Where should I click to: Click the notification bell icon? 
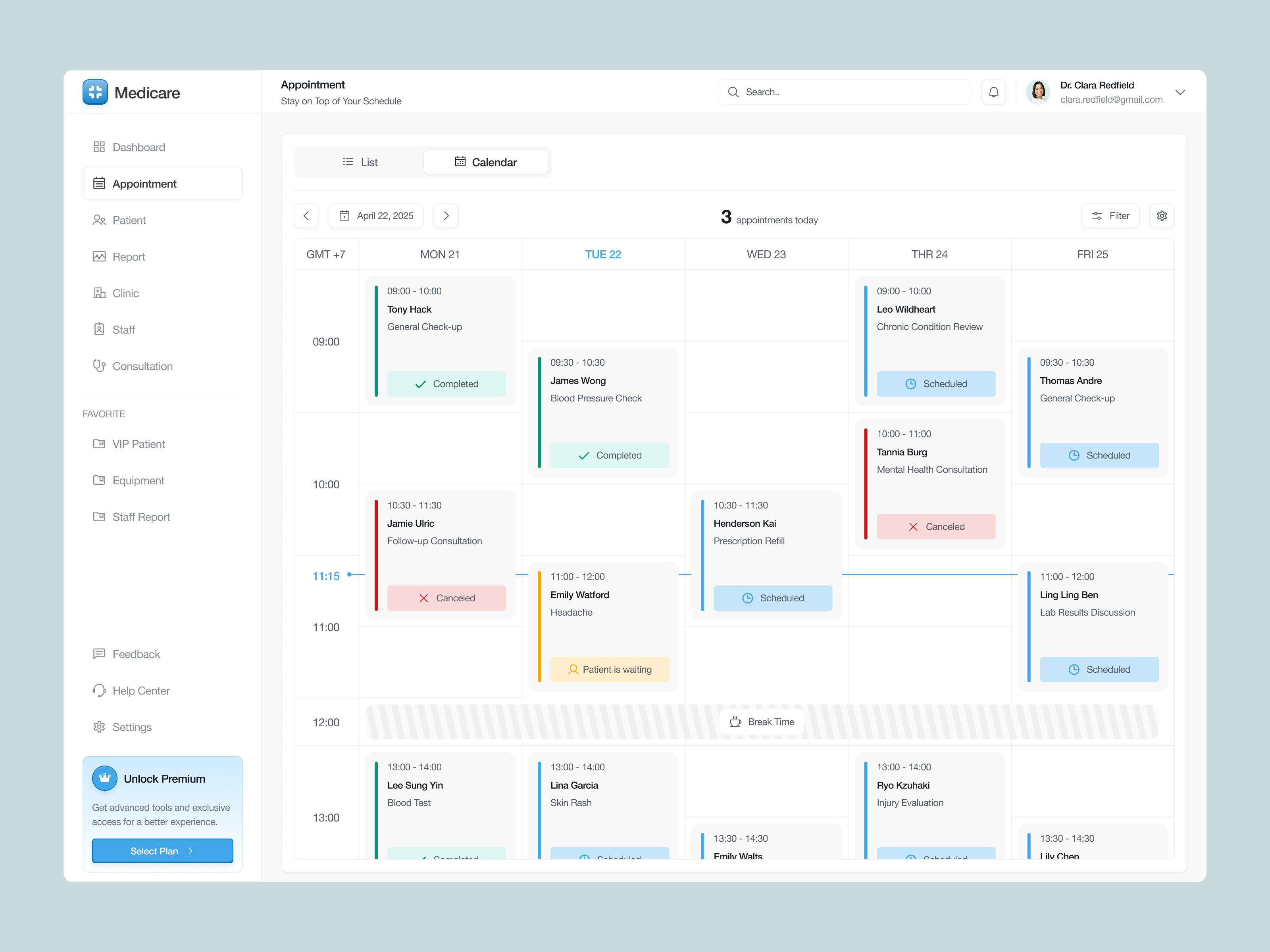tap(993, 92)
